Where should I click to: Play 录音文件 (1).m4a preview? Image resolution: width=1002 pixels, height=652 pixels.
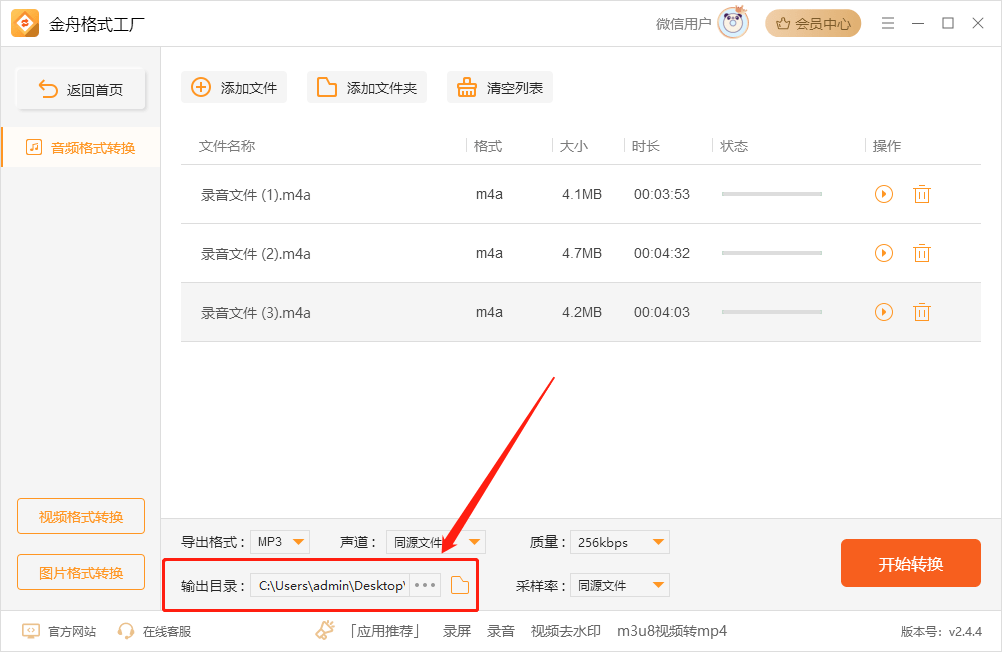pyautogui.click(x=884, y=194)
